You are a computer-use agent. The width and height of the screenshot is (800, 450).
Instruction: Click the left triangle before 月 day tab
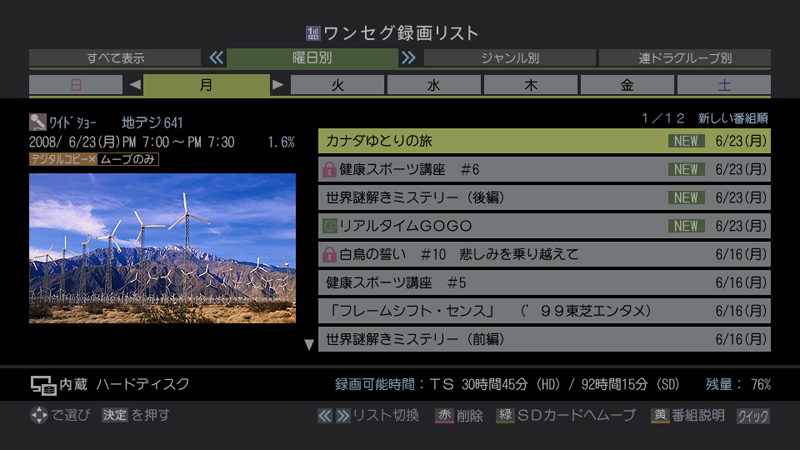point(135,85)
